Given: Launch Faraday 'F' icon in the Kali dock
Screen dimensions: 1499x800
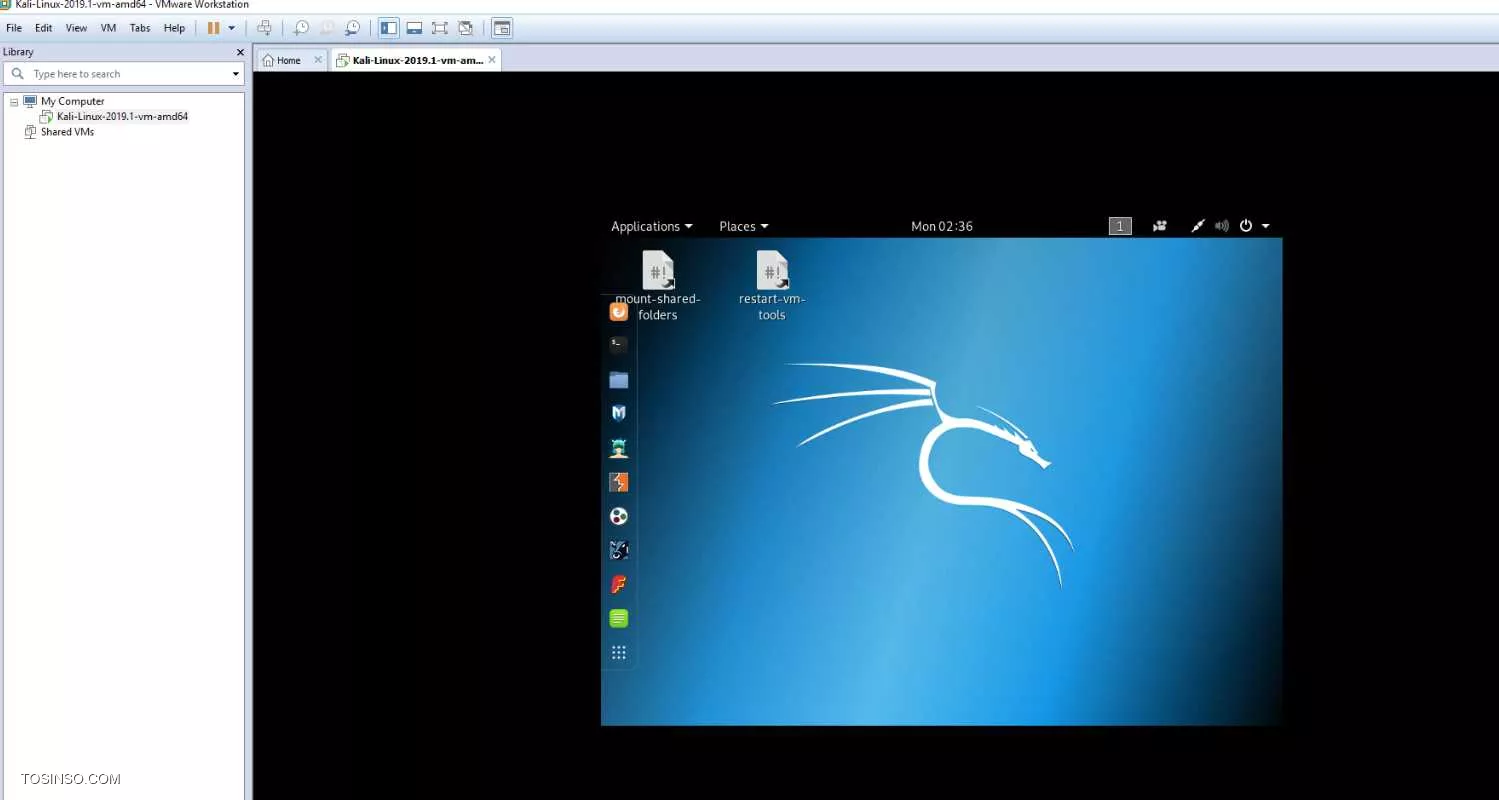Looking at the screenshot, I should click(x=619, y=584).
